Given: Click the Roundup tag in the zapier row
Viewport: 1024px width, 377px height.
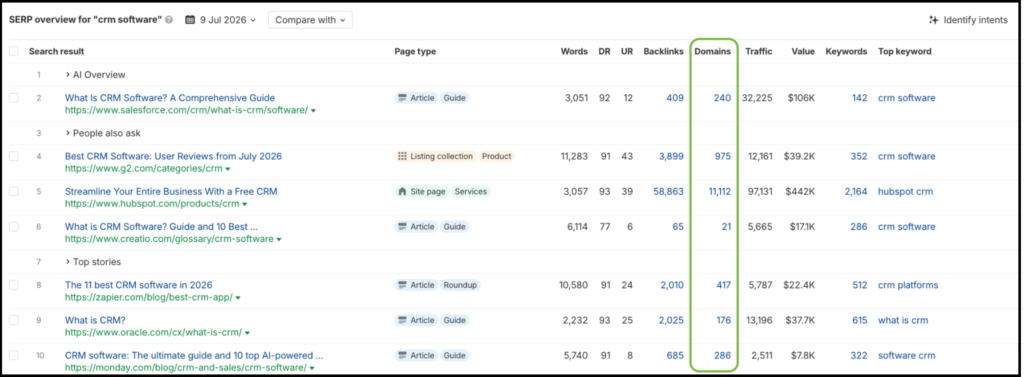Looking at the screenshot, I should tap(460, 285).
